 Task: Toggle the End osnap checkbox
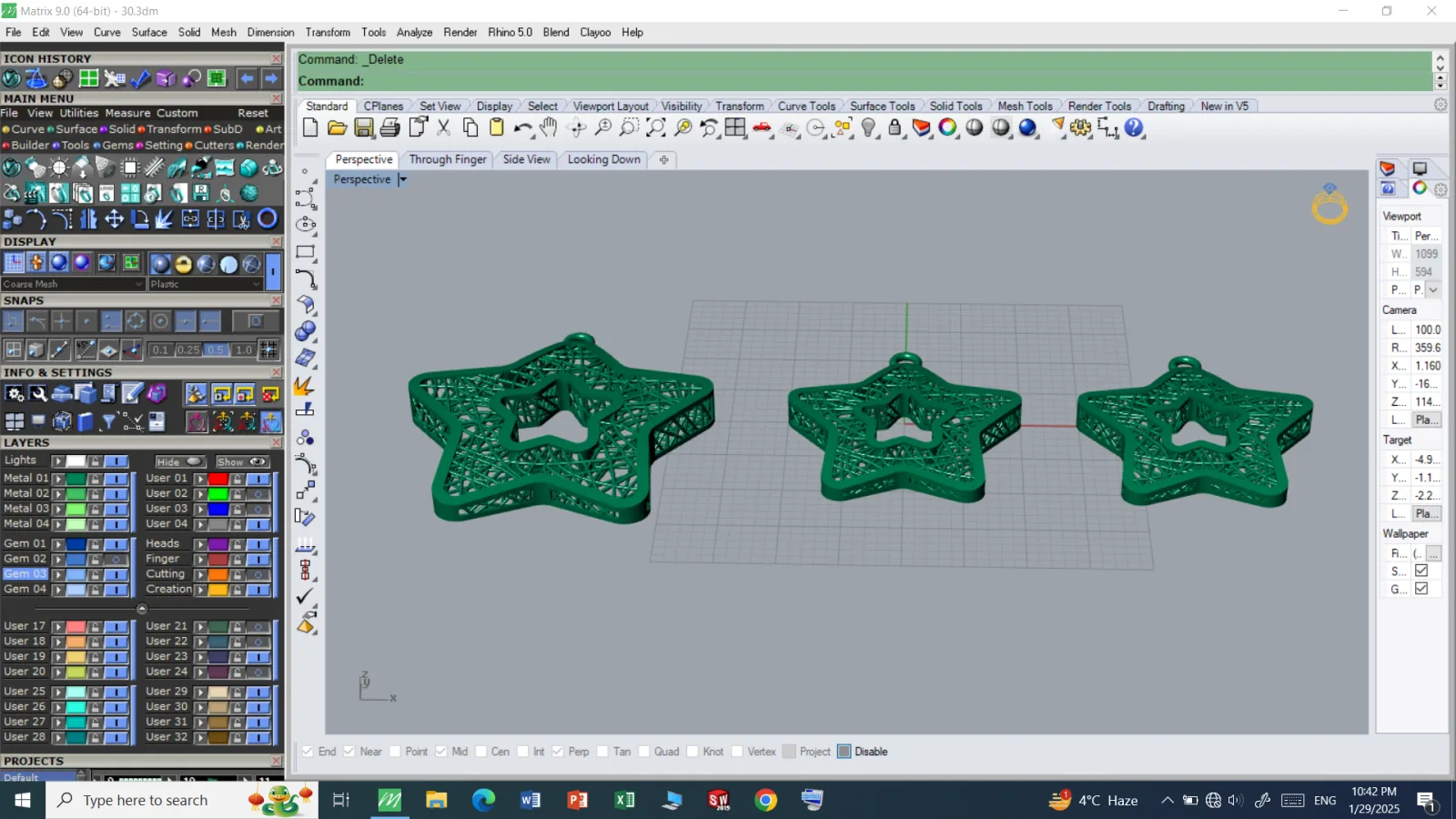pyautogui.click(x=308, y=752)
